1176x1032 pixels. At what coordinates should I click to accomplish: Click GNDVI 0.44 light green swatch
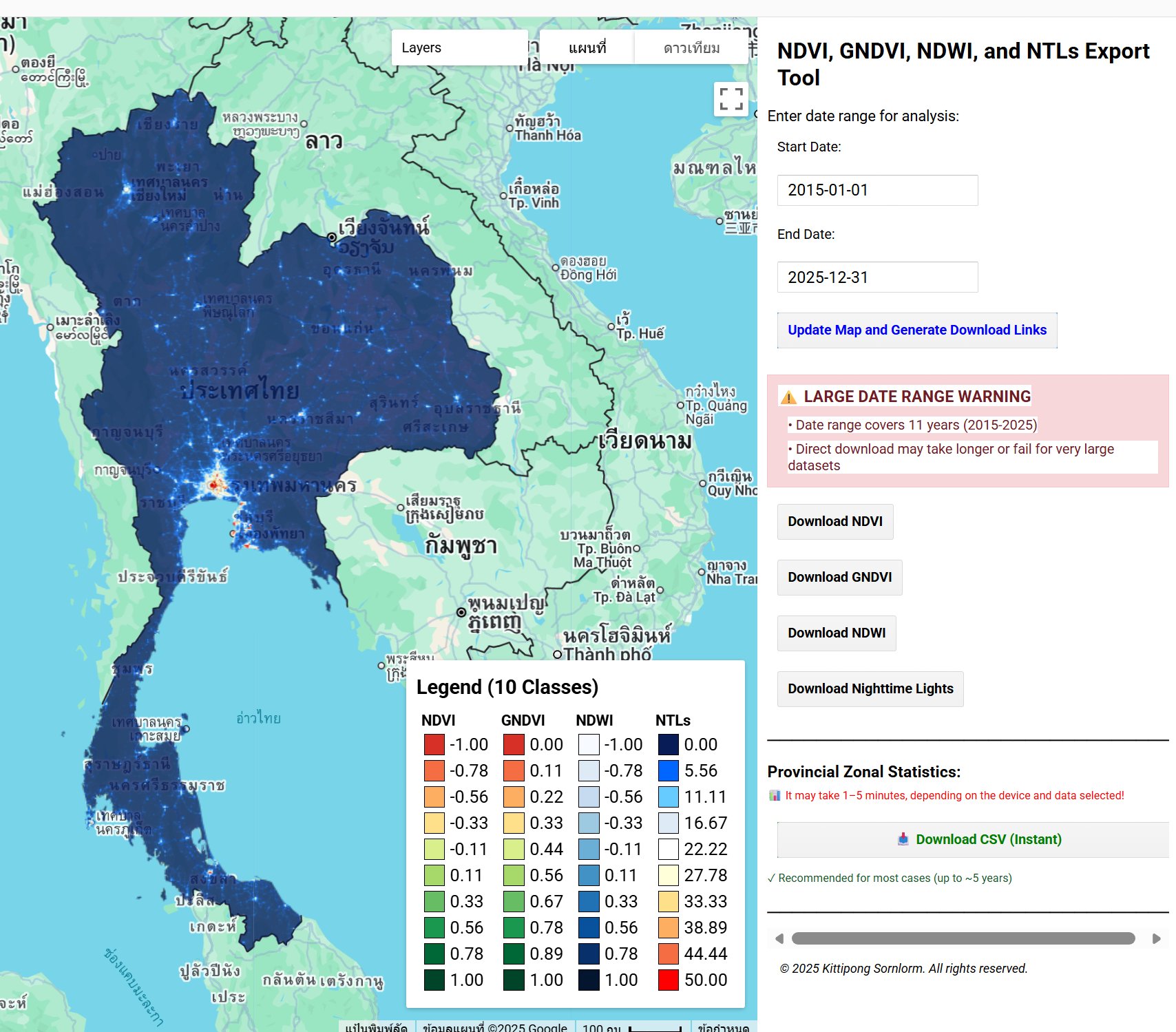click(x=514, y=850)
